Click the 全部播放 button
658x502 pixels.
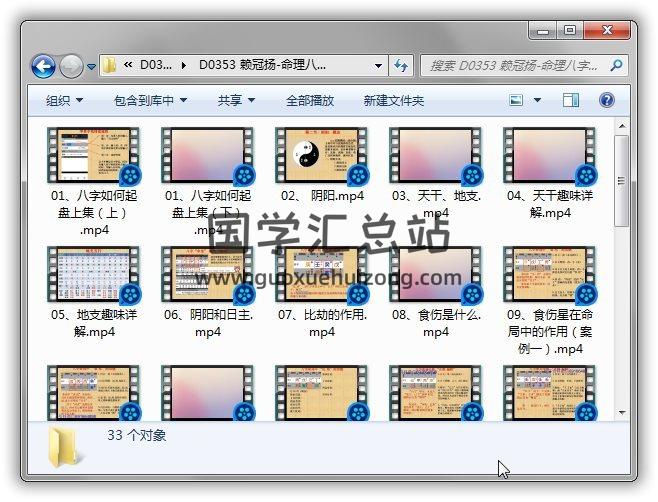click(x=310, y=100)
